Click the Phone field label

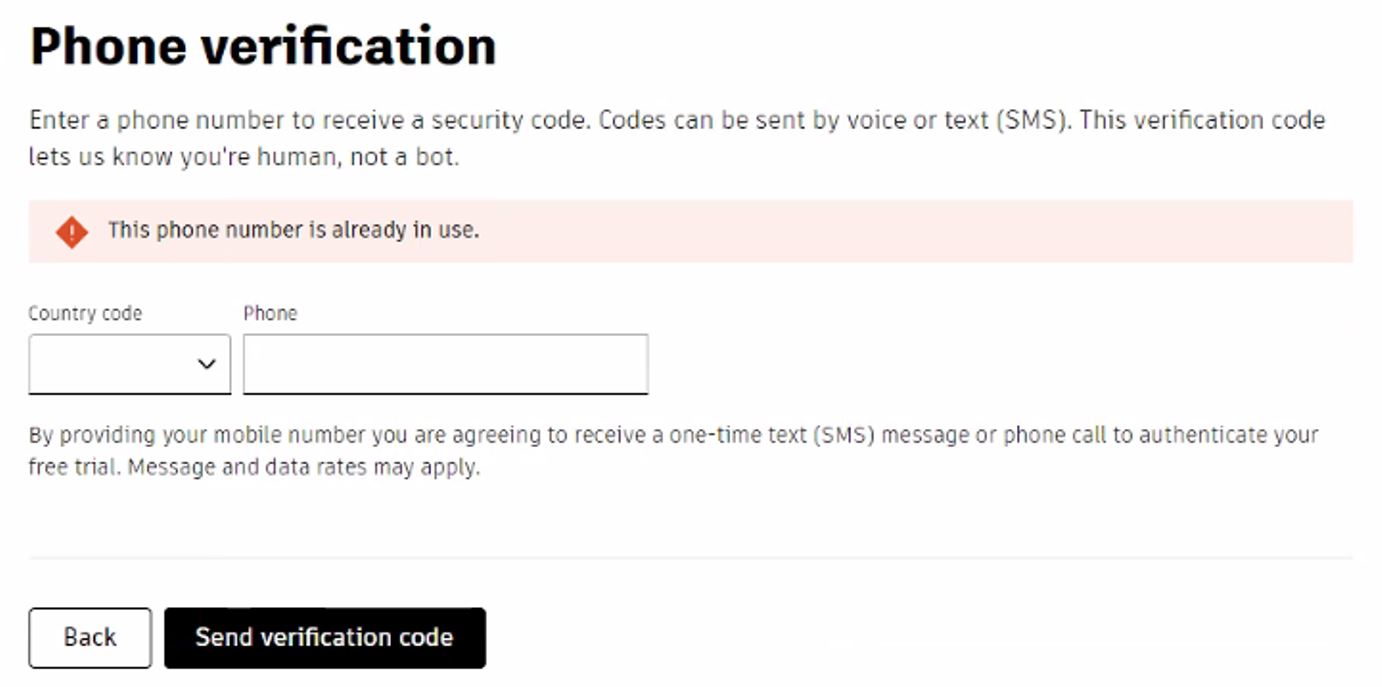[270, 313]
